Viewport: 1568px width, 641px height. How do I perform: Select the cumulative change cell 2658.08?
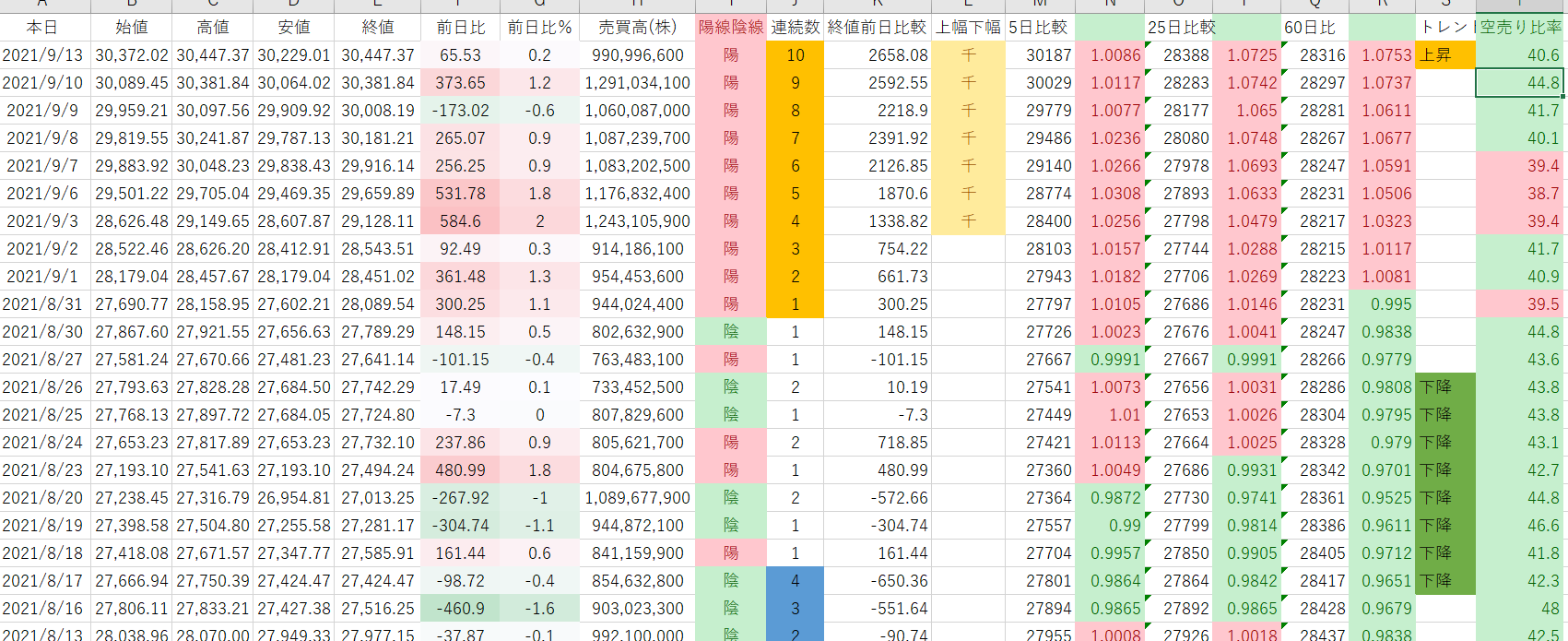point(877,55)
